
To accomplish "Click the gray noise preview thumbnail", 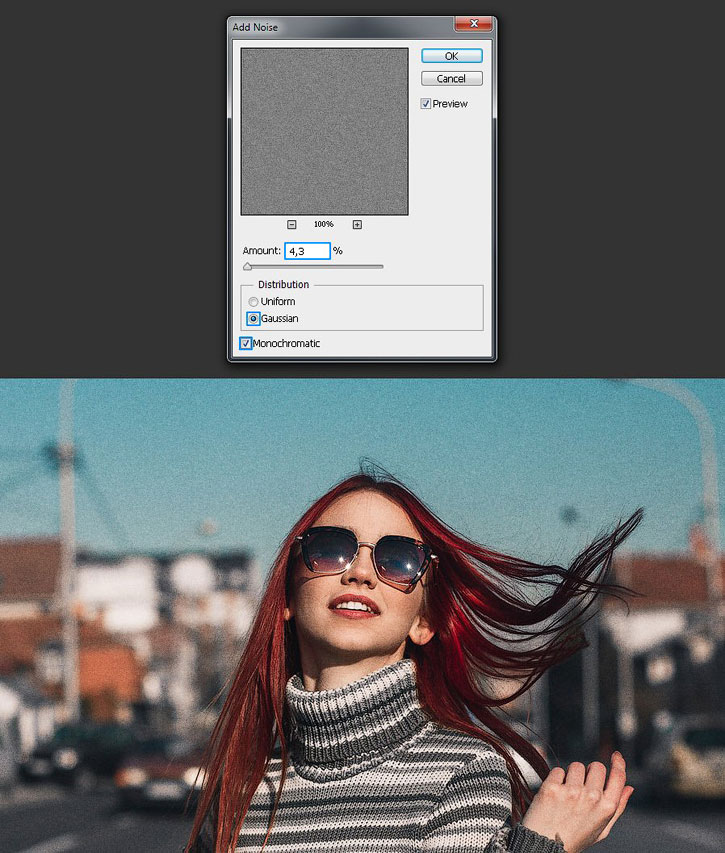I will tap(325, 132).
